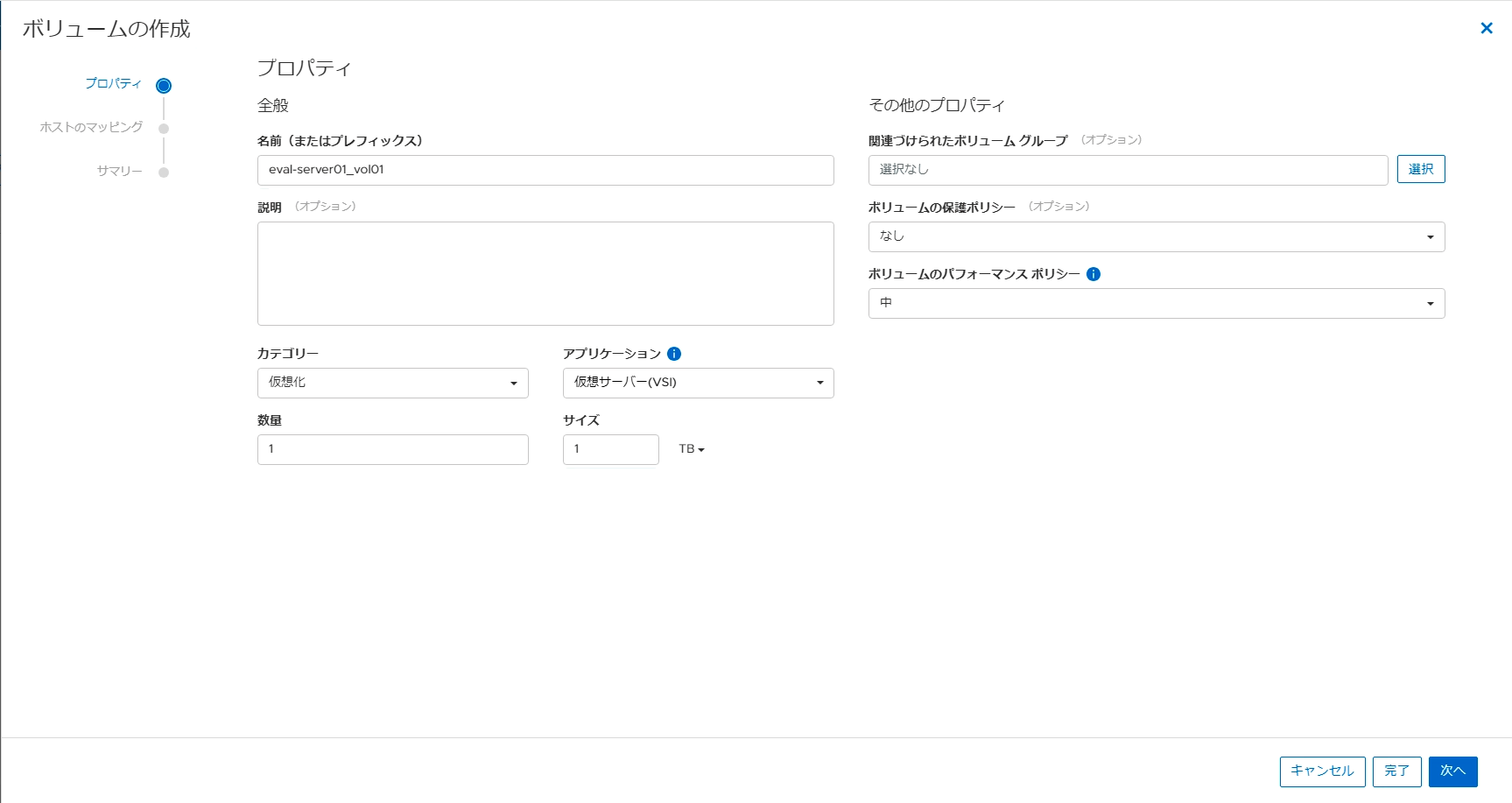The width and height of the screenshot is (1512, 803).
Task: Click the キャンセル button
Action: tap(1322, 771)
